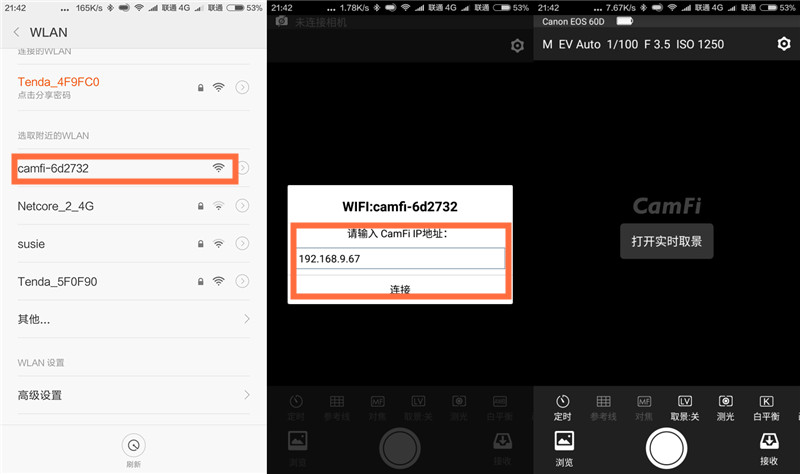Tap the Canon EOS 60D camera name
Viewport: 800px width, 474px height.
573,21
